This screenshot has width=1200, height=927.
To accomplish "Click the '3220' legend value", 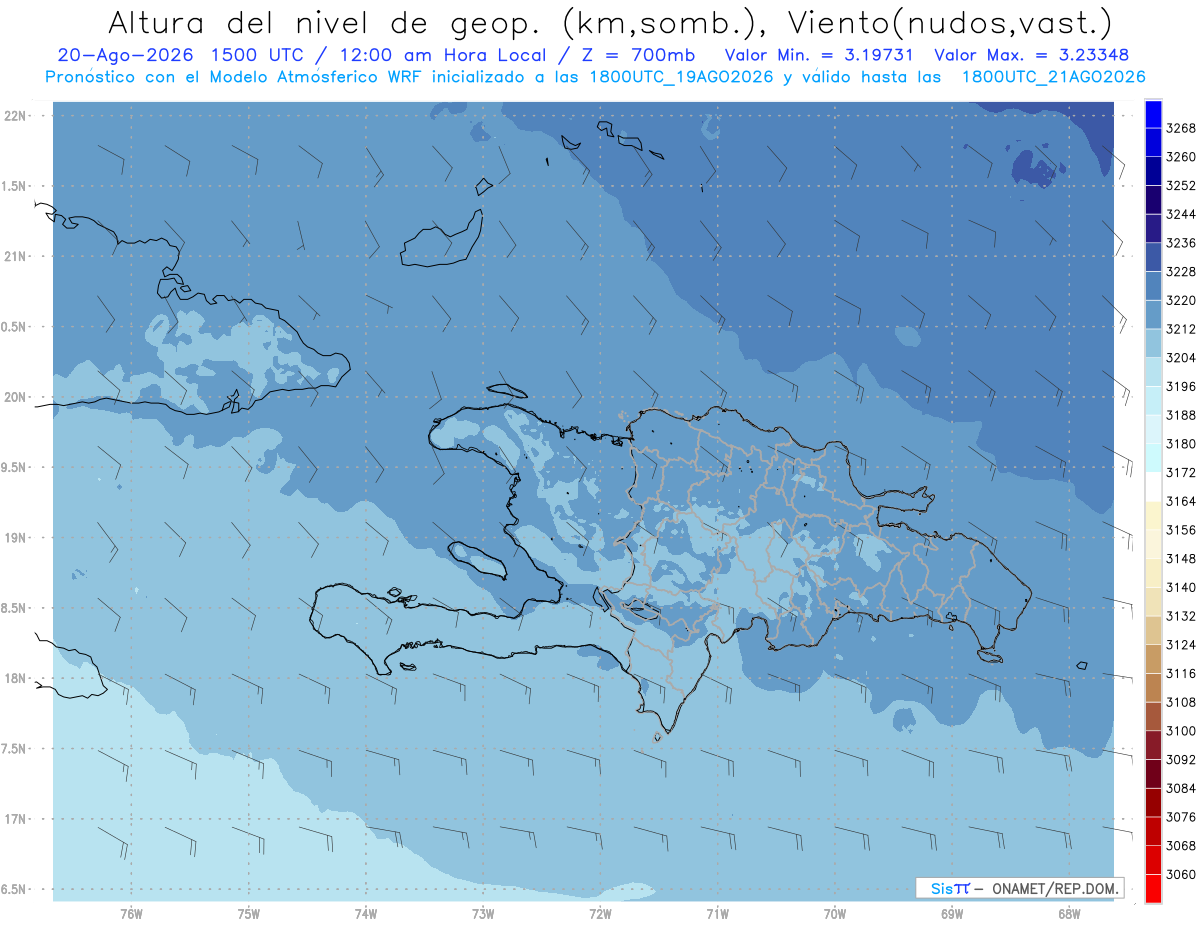I will [1181, 300].
